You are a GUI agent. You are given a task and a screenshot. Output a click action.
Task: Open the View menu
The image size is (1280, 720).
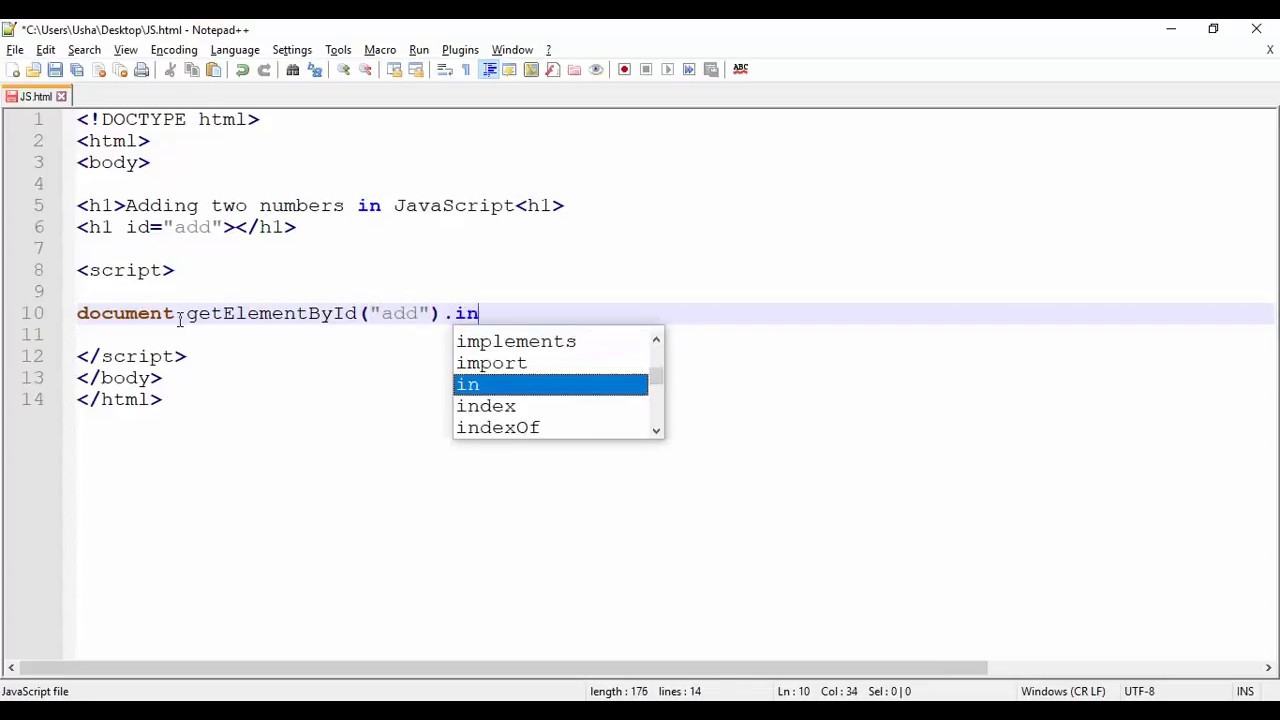pyautogui.click(x=126, y=50)
